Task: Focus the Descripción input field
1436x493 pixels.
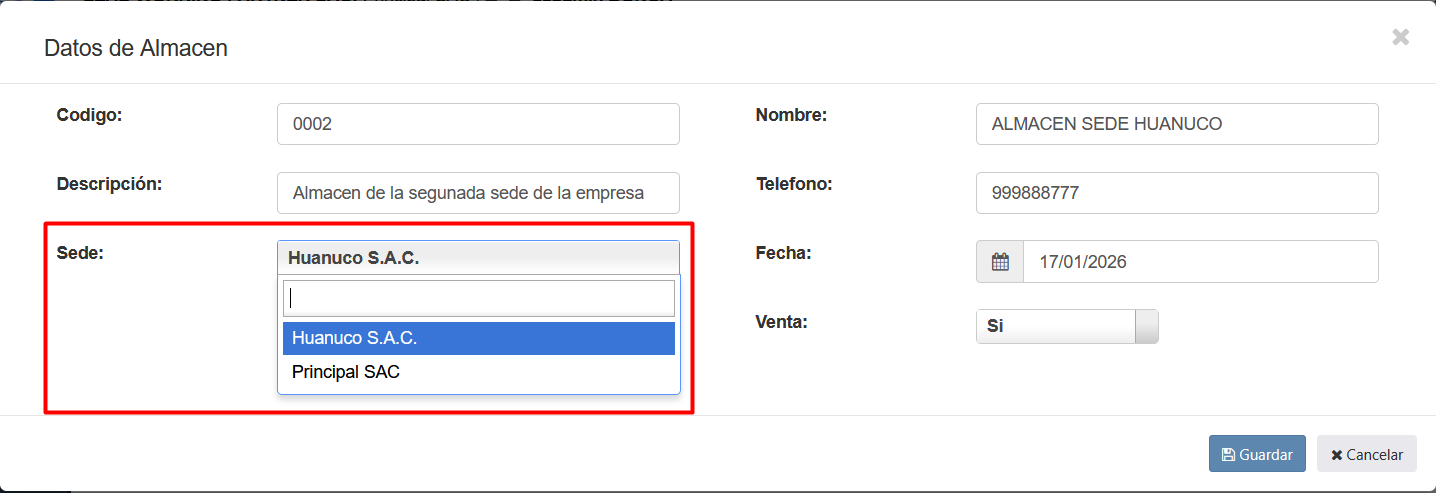Action: pos(478,193)
